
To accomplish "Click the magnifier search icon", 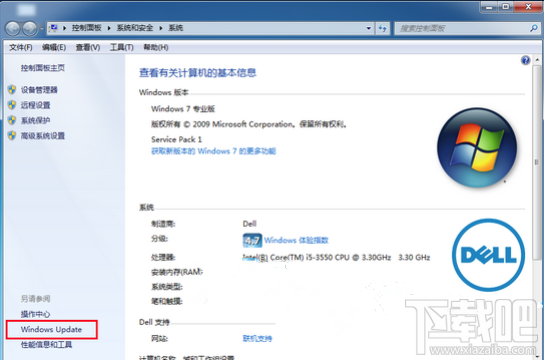I will tap(534, 28).
